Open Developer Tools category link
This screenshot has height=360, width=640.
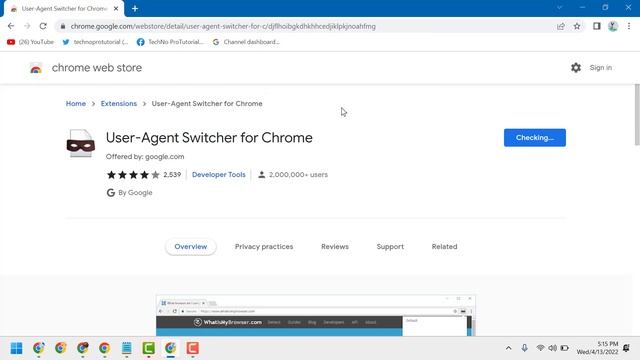[219, 175]
